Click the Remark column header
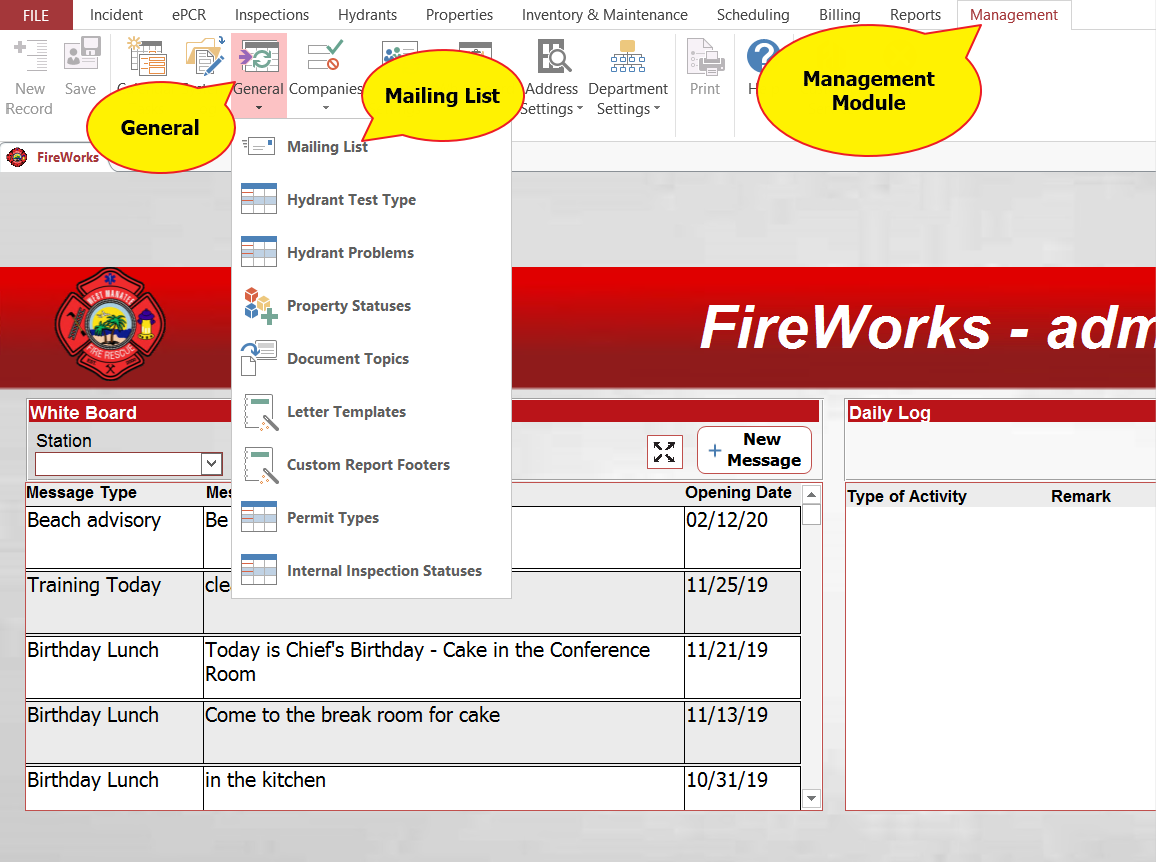The height and width of the screenshot is (862, 1156). point(1081,496)
